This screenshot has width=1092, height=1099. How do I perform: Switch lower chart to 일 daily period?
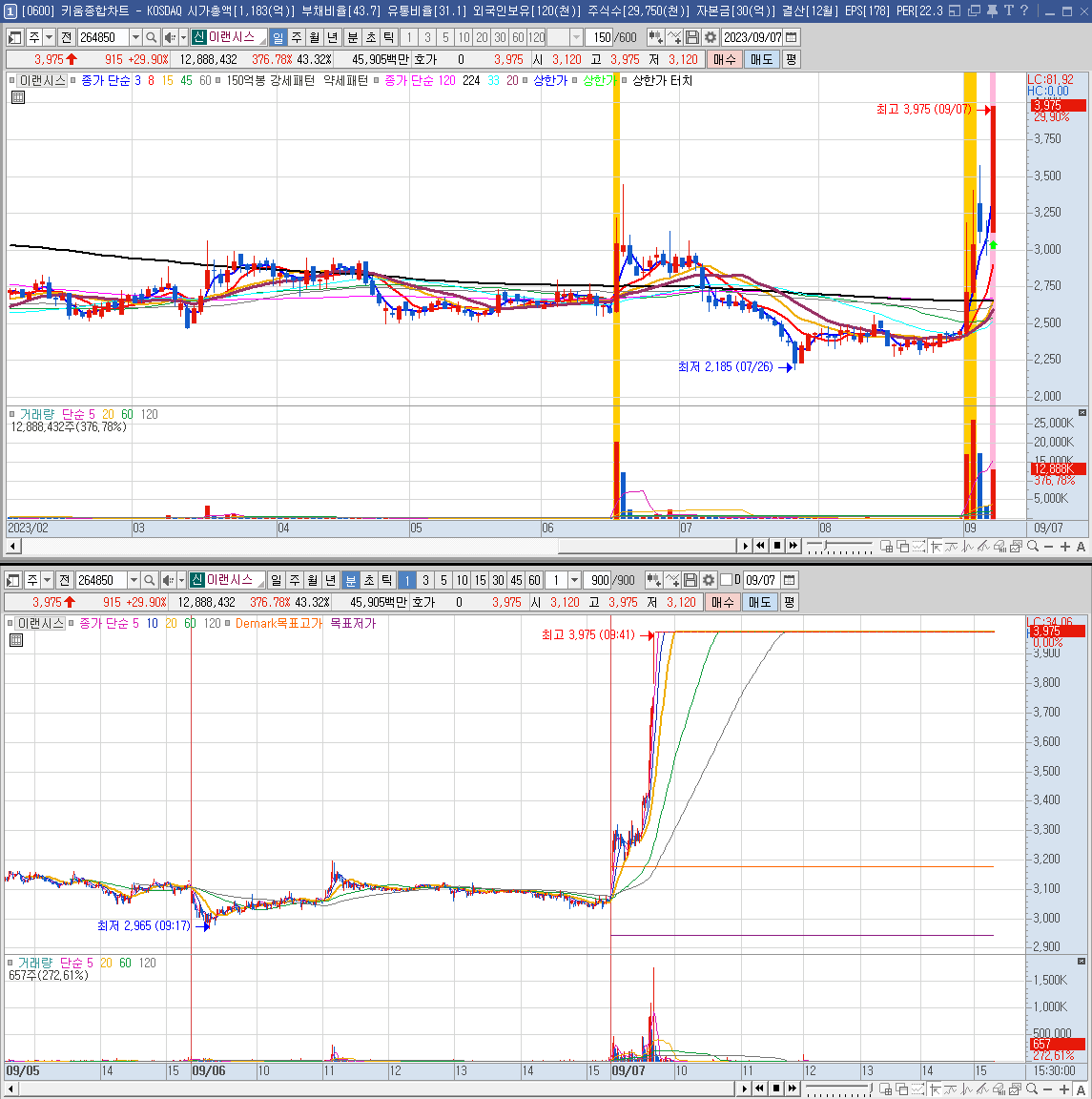coord(277,580)
